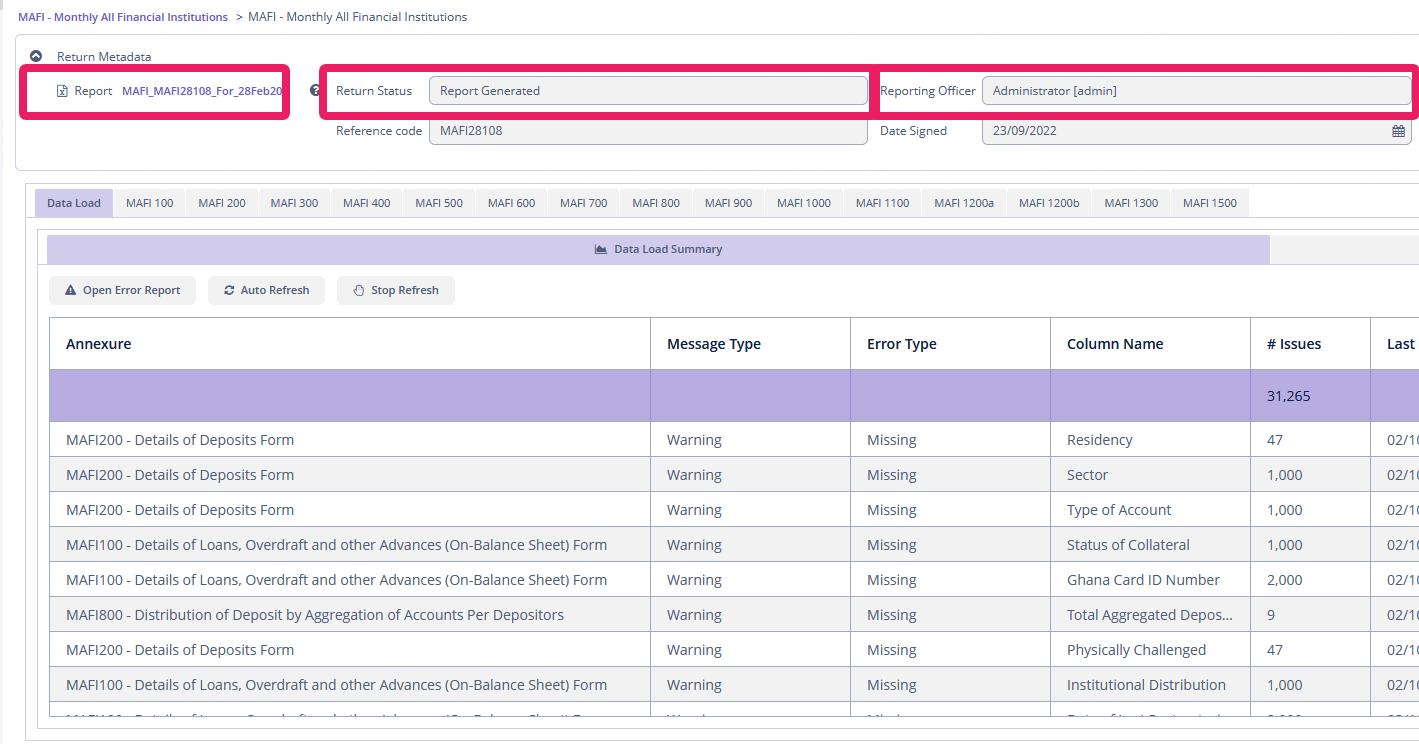Click the help question mark icon
Image resolution: width=1419 pixels, height=744 pixels.
tap(315, 91)
